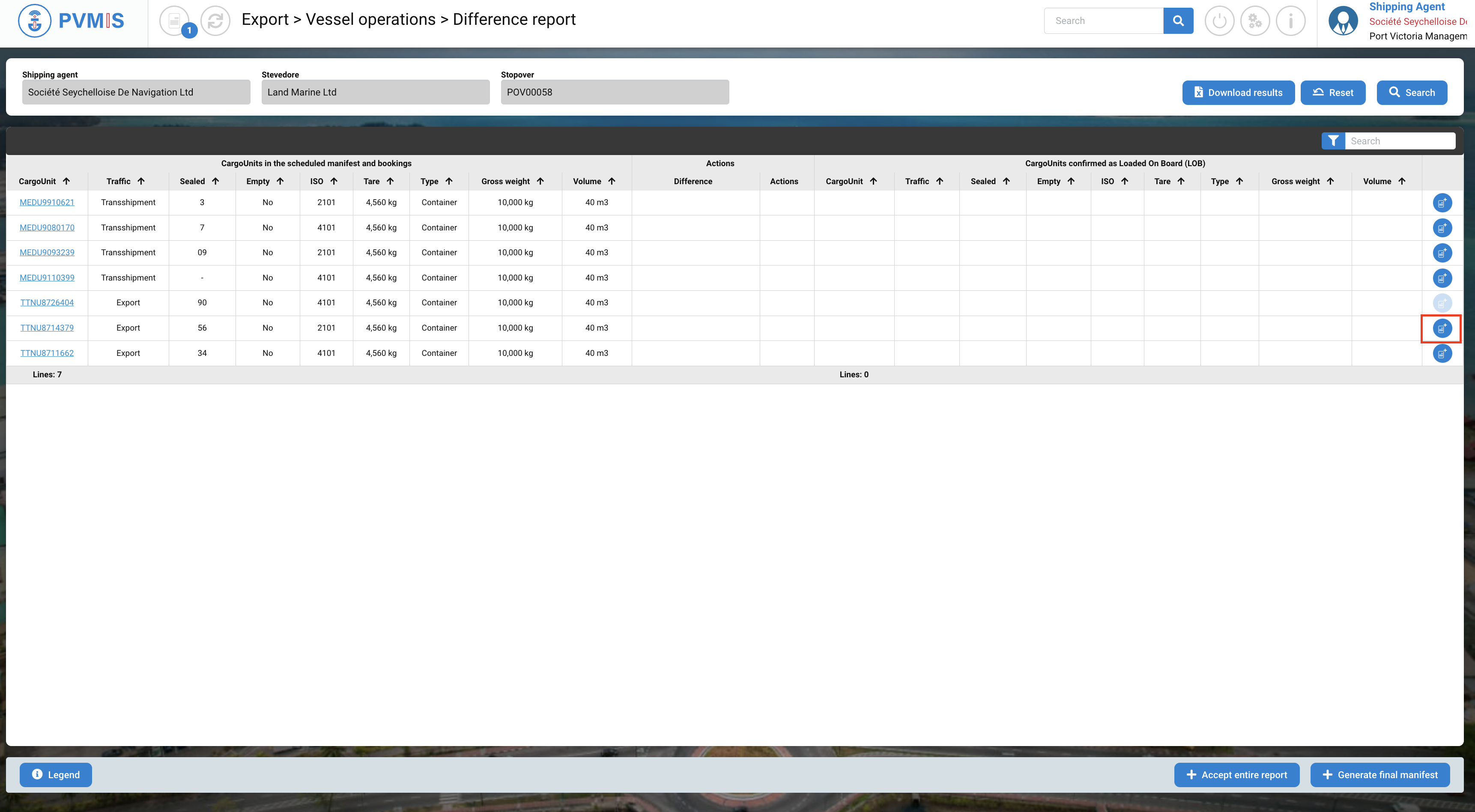Screen dimensions: 1475x812
Task: Click the add action icon for TTNU8711662 row
Action: [x=1442, y=353]
